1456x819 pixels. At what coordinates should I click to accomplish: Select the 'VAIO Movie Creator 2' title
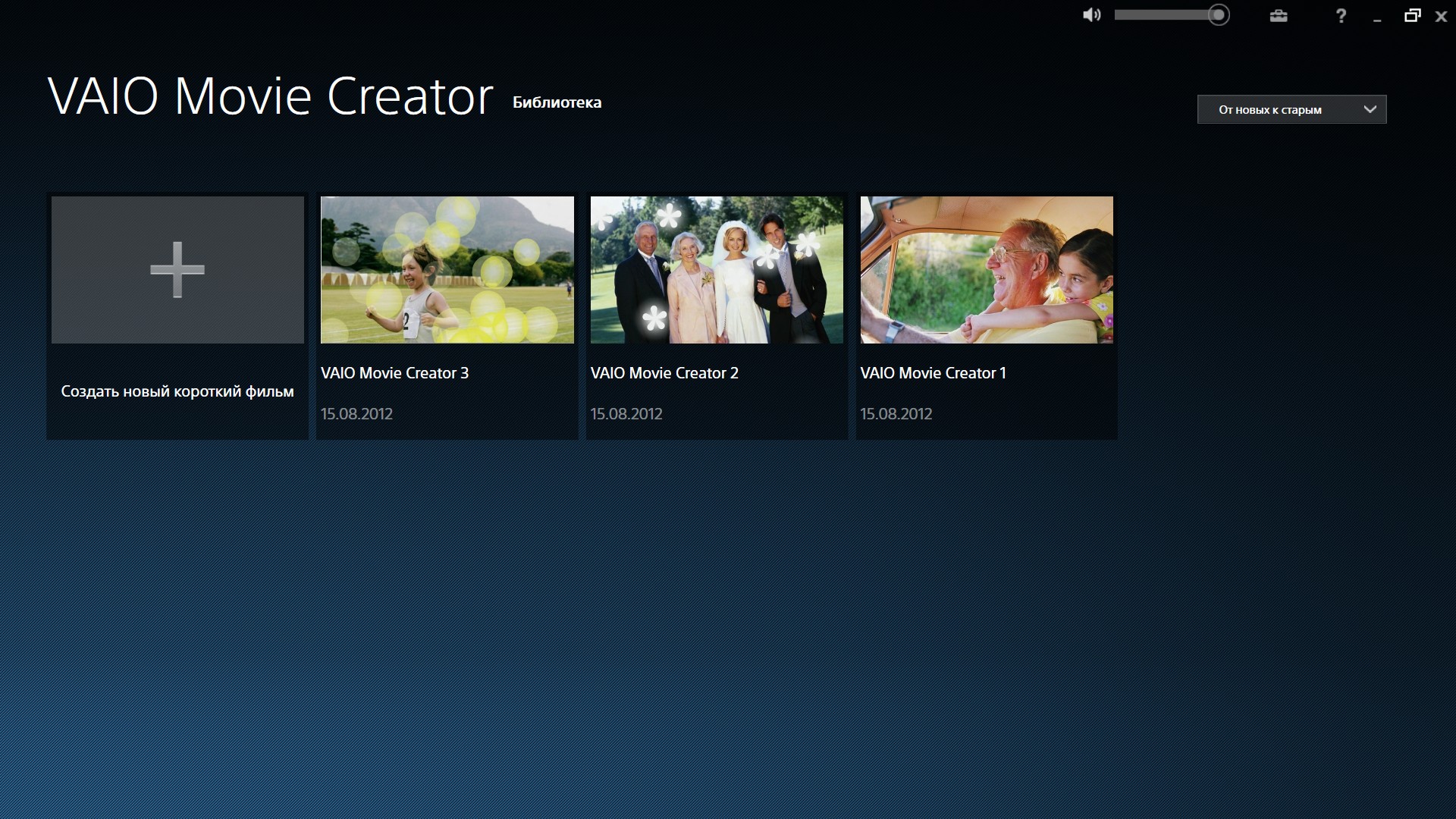(x=664, y=373)
